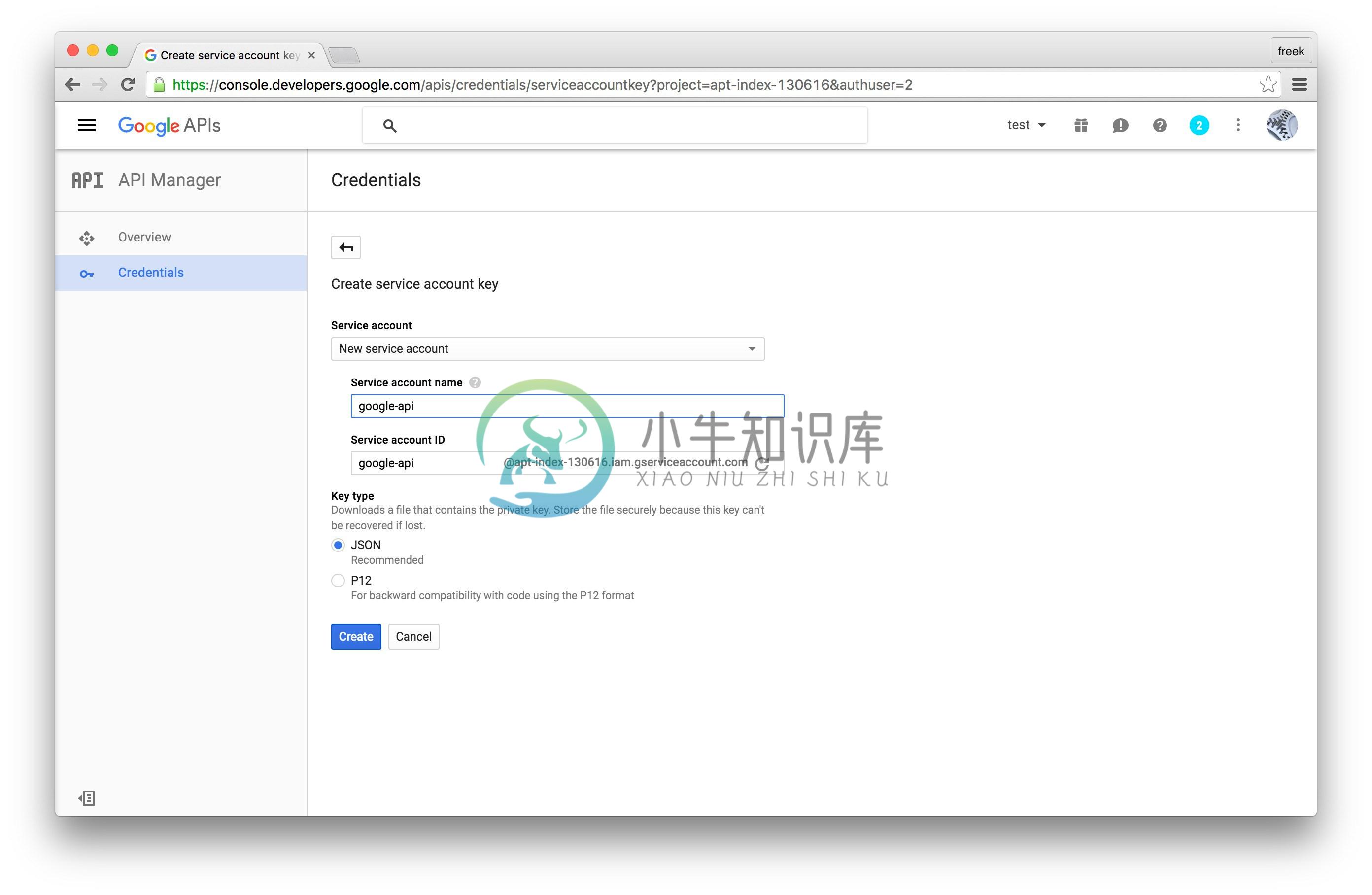
Task: Open notifications badge showing 2
Action: pos(1199,125)
